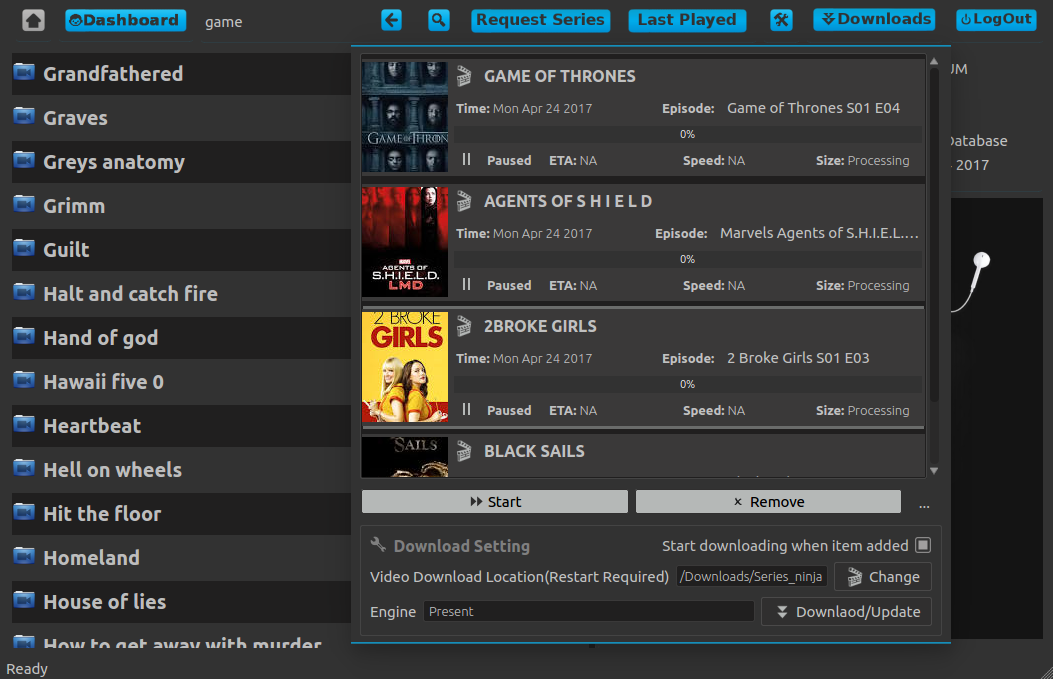The image size is (1053, 679).
Task: Click the wrench icon beside Download Setting
Action: 378,545
